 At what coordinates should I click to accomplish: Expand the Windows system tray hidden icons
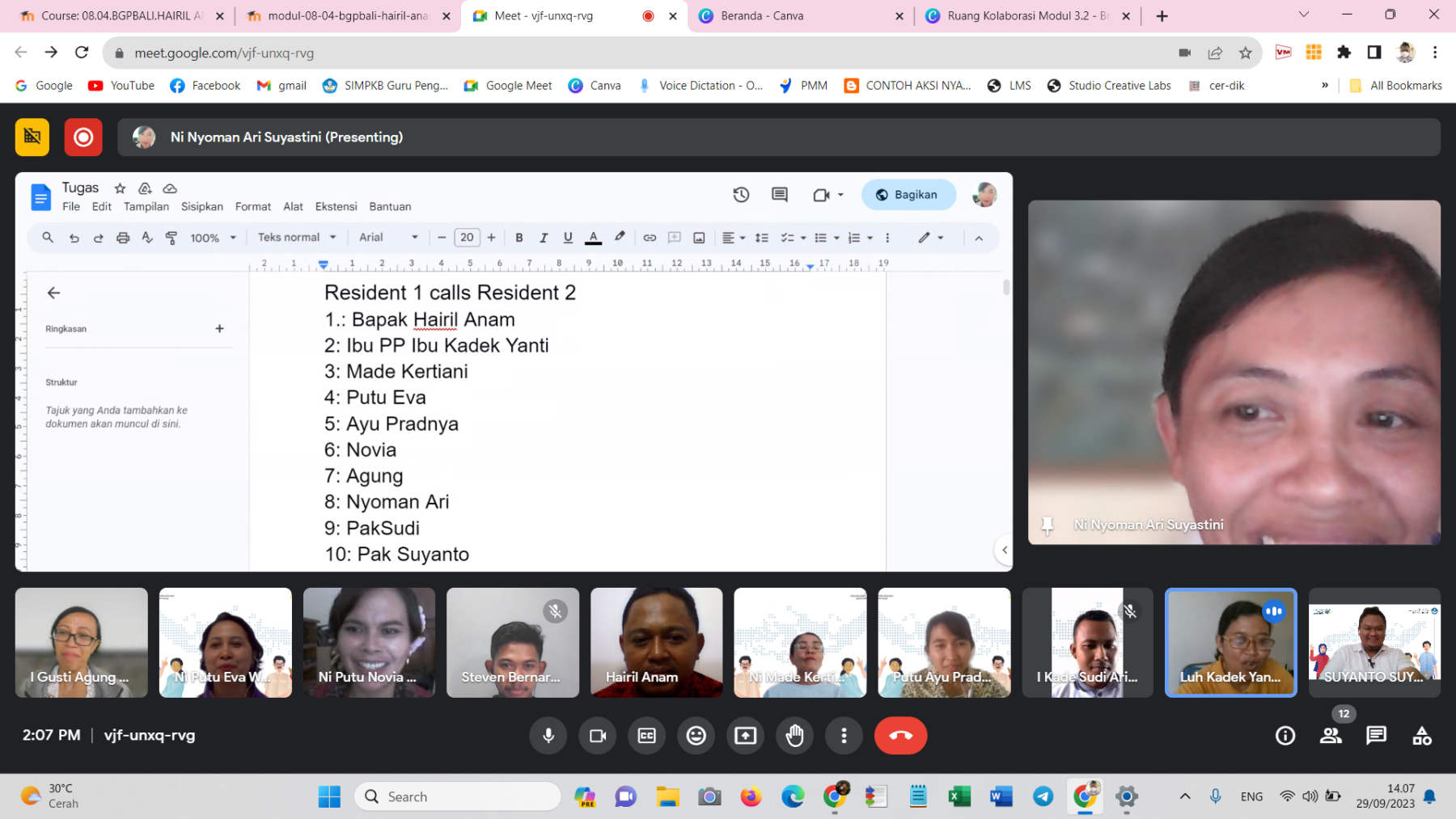pos(1184,796)
